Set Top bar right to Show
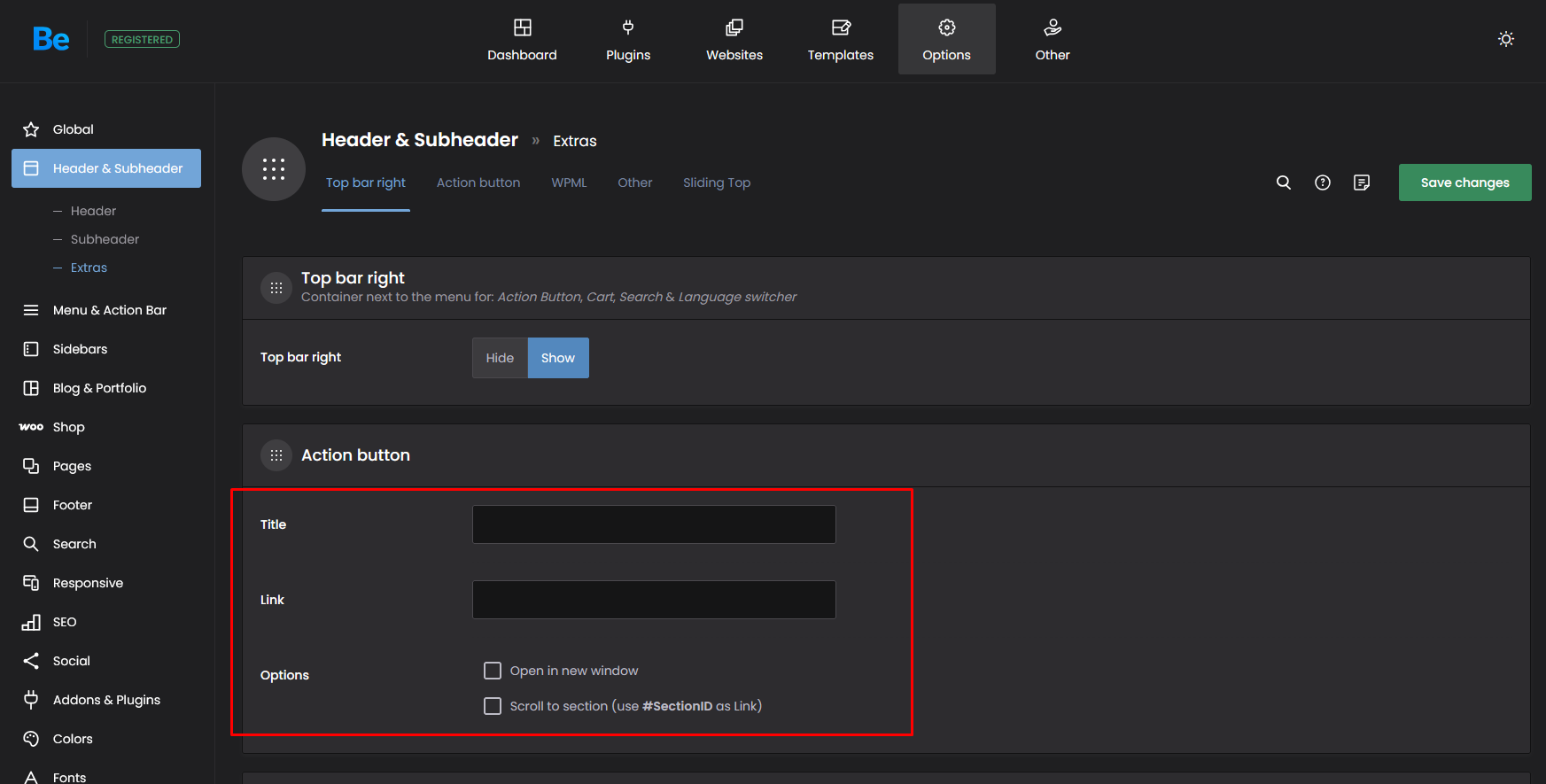This screenshot has height=784, width=1546. (x=558, y=358)
